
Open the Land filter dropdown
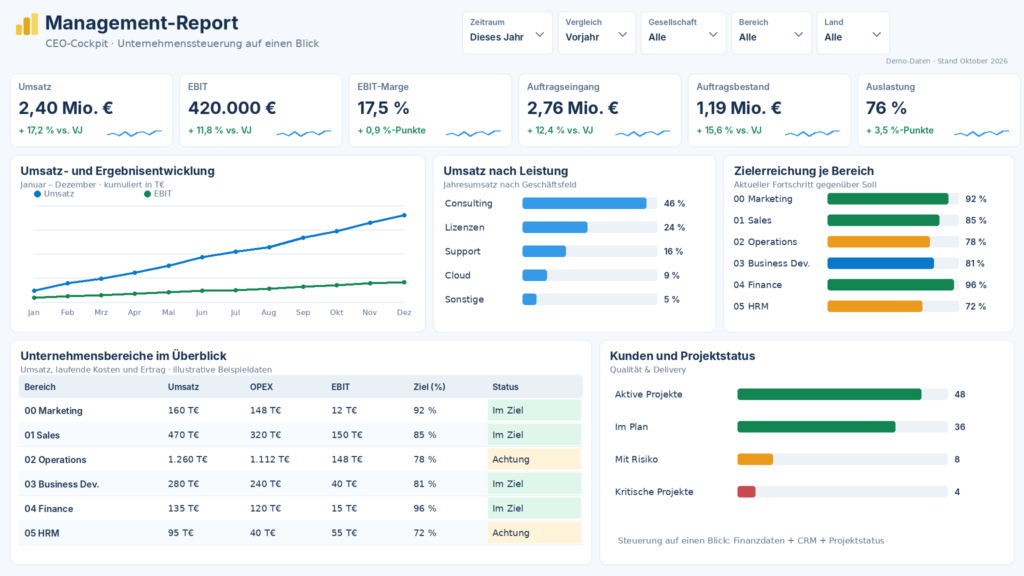point(853,33)
